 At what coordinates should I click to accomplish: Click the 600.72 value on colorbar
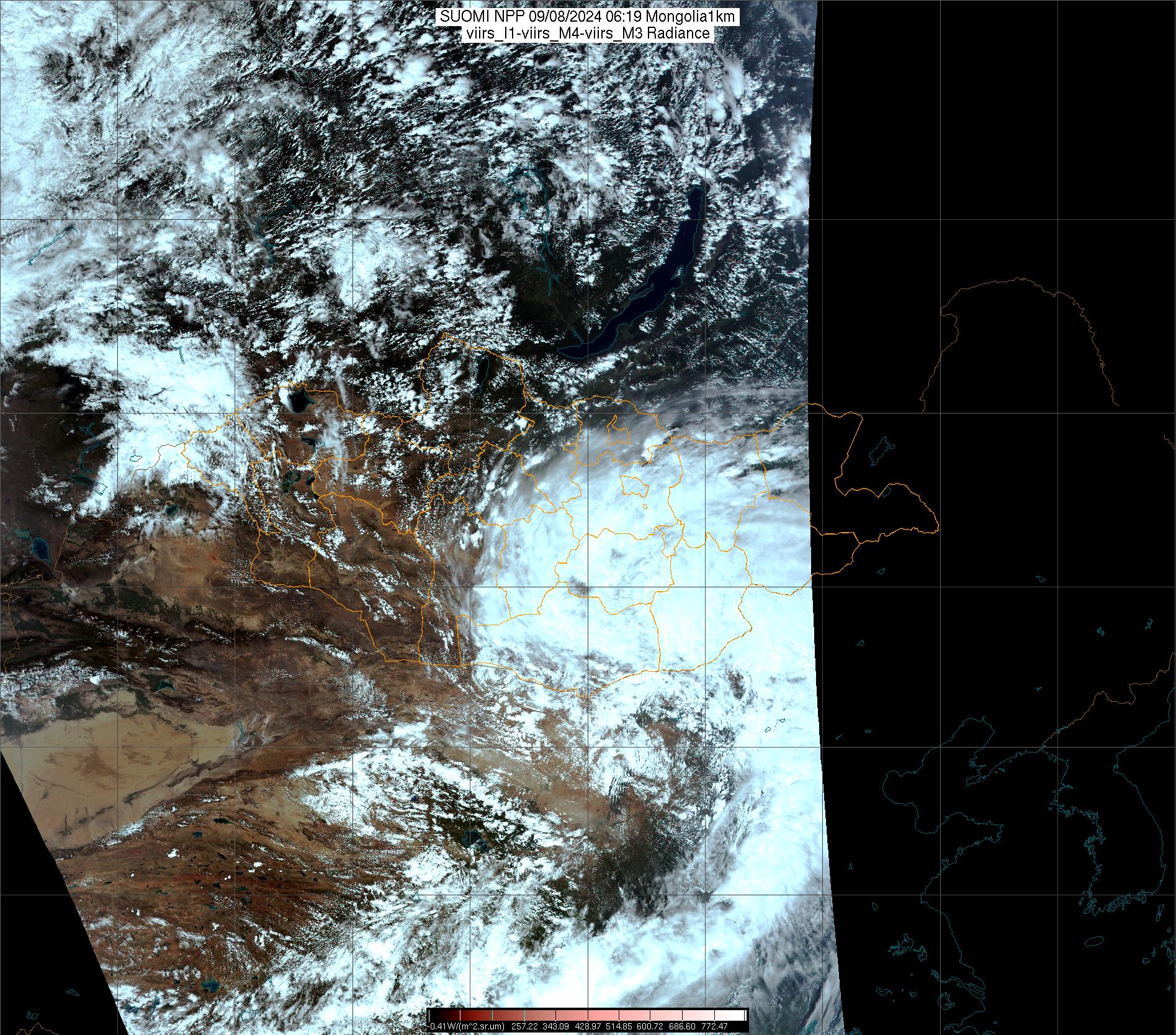tap(650, 1026)
